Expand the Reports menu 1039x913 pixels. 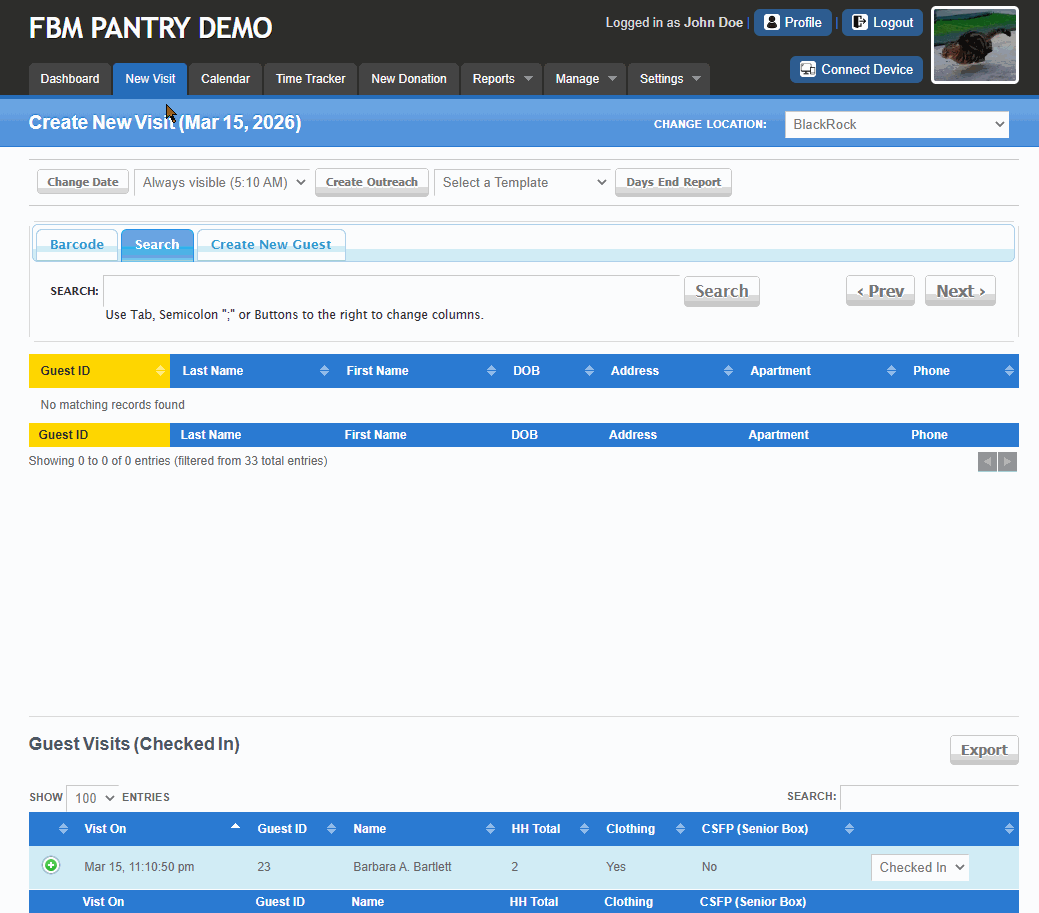pos(501,79)
